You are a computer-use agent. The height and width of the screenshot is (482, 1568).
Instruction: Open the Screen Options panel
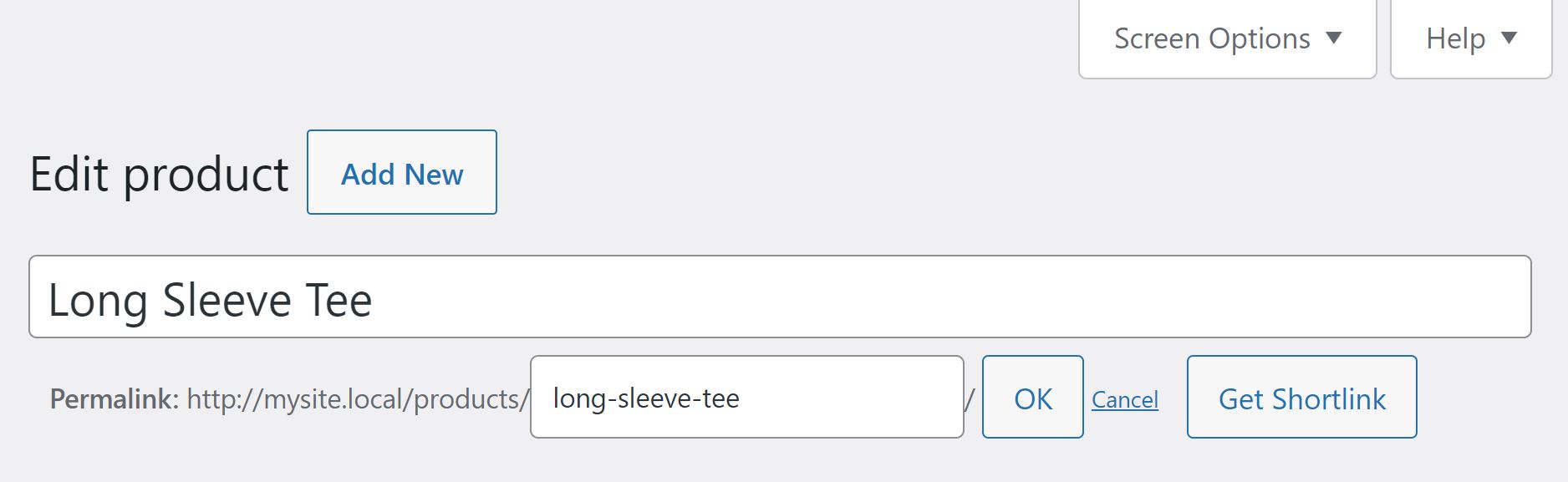[x=1212, y=38]
